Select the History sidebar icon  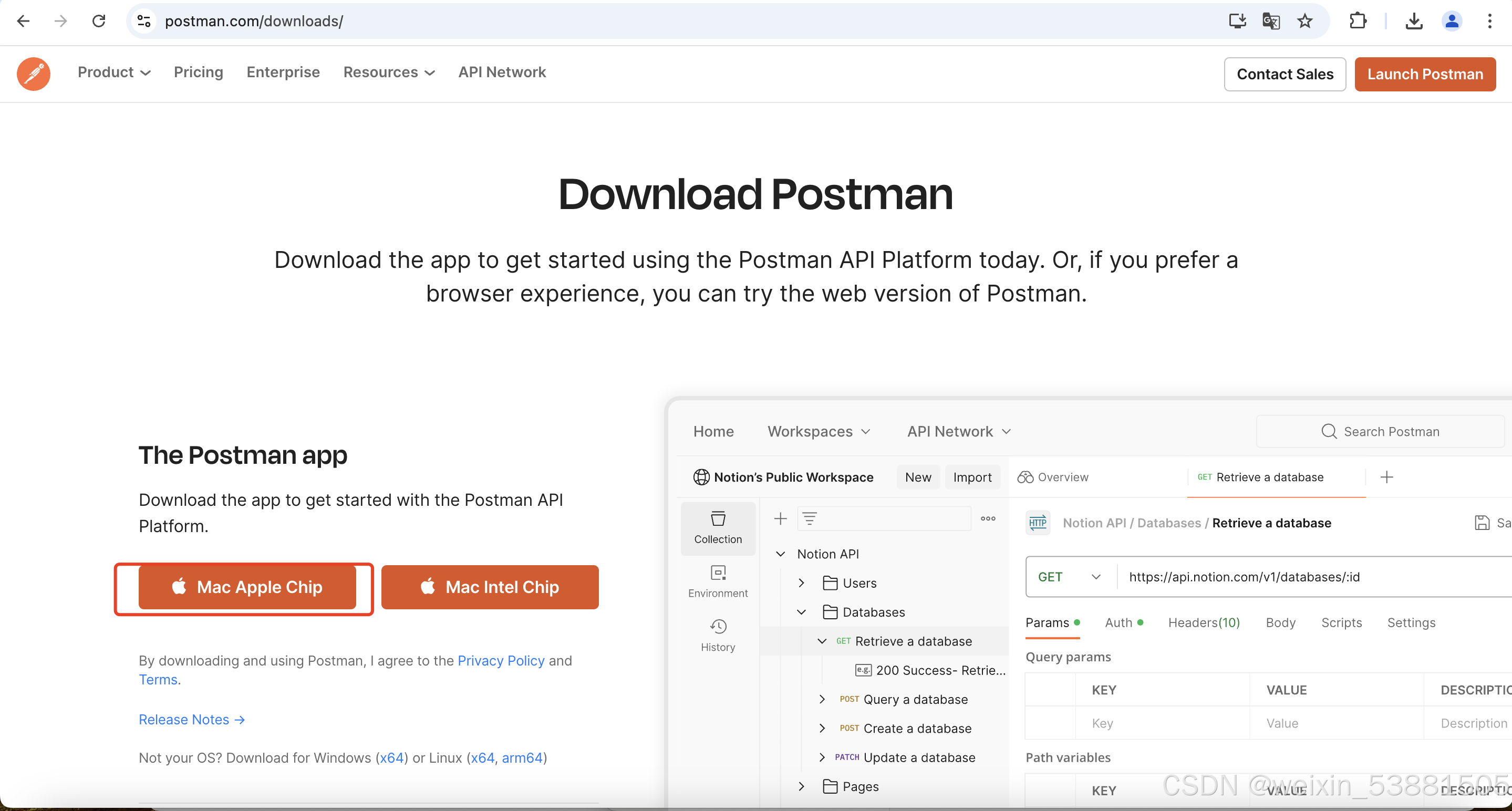pos(718,635)
